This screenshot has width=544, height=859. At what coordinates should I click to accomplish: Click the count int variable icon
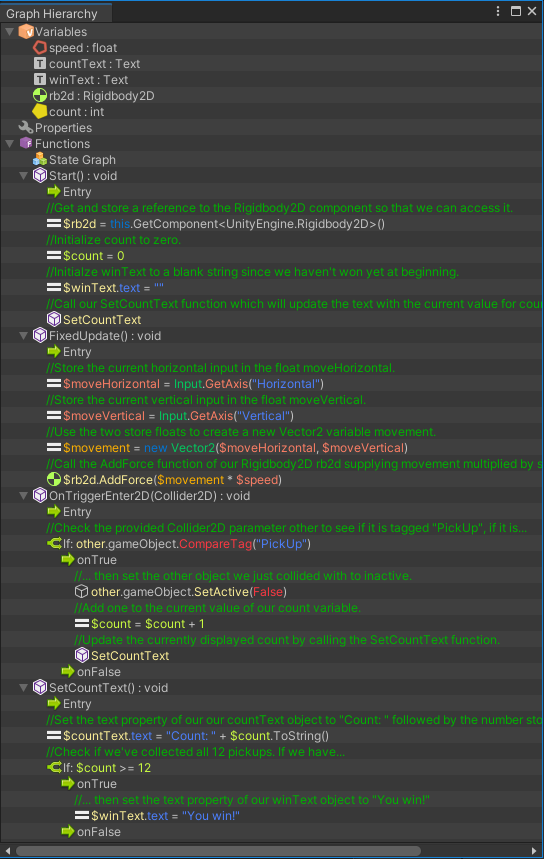[x=40, y=111]
